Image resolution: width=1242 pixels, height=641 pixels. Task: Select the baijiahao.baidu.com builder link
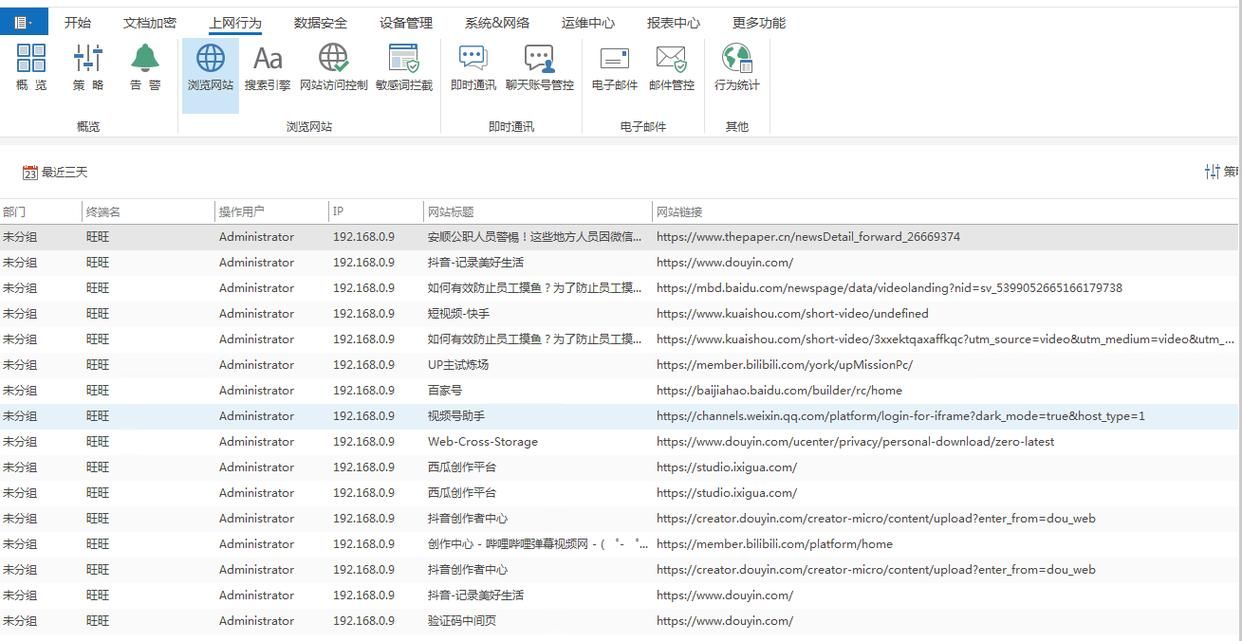pyautogui.click(x=779, y=391)
